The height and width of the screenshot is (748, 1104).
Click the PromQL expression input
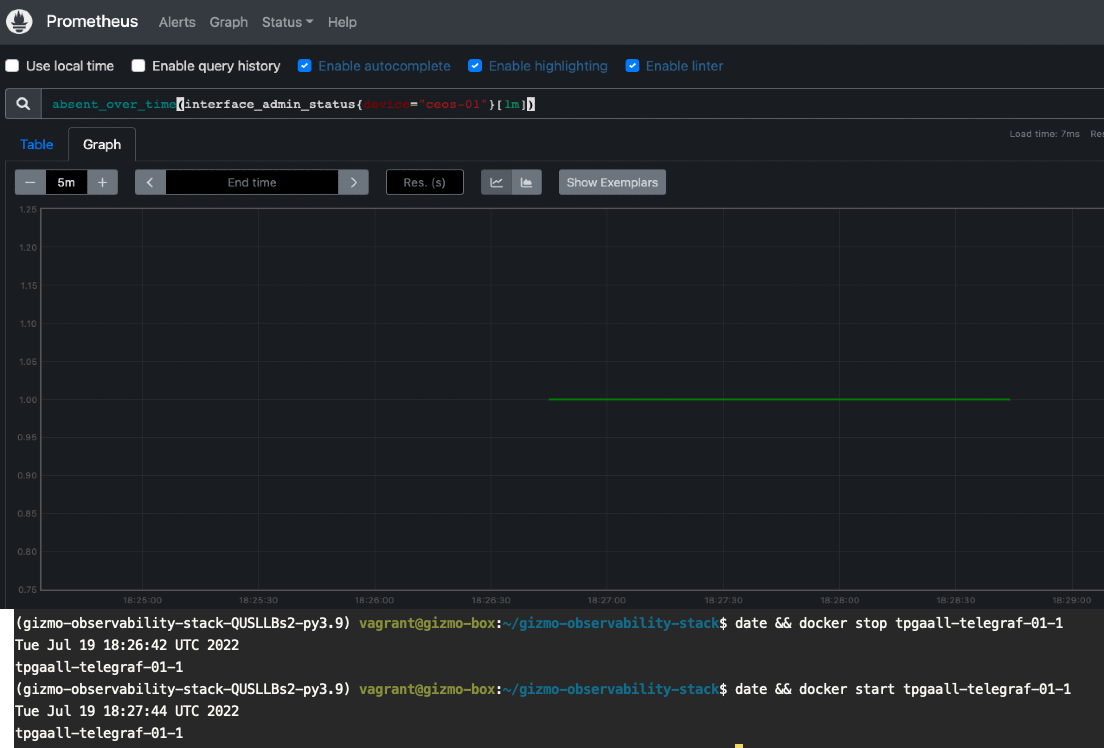pyautogui.click(x=572, y=104)
